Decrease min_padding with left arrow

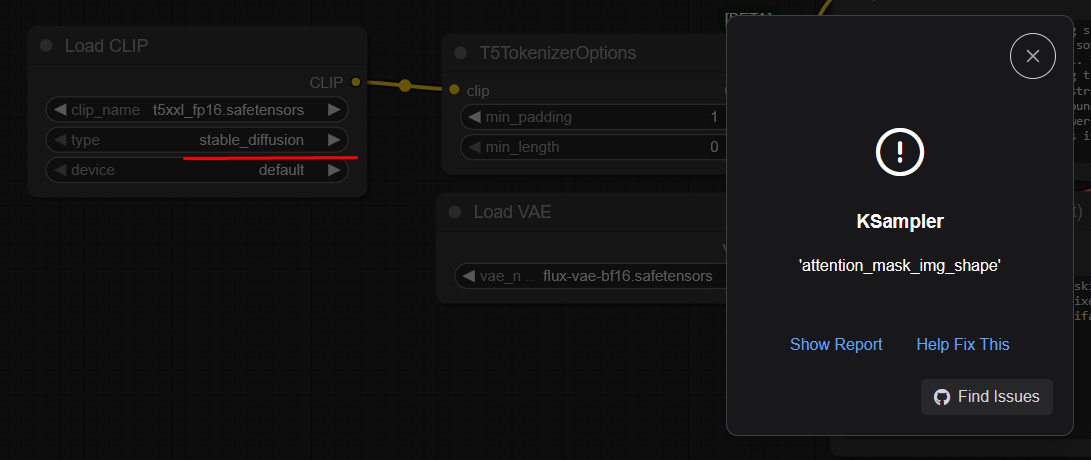pyautogui.click(x=472, y=117)
